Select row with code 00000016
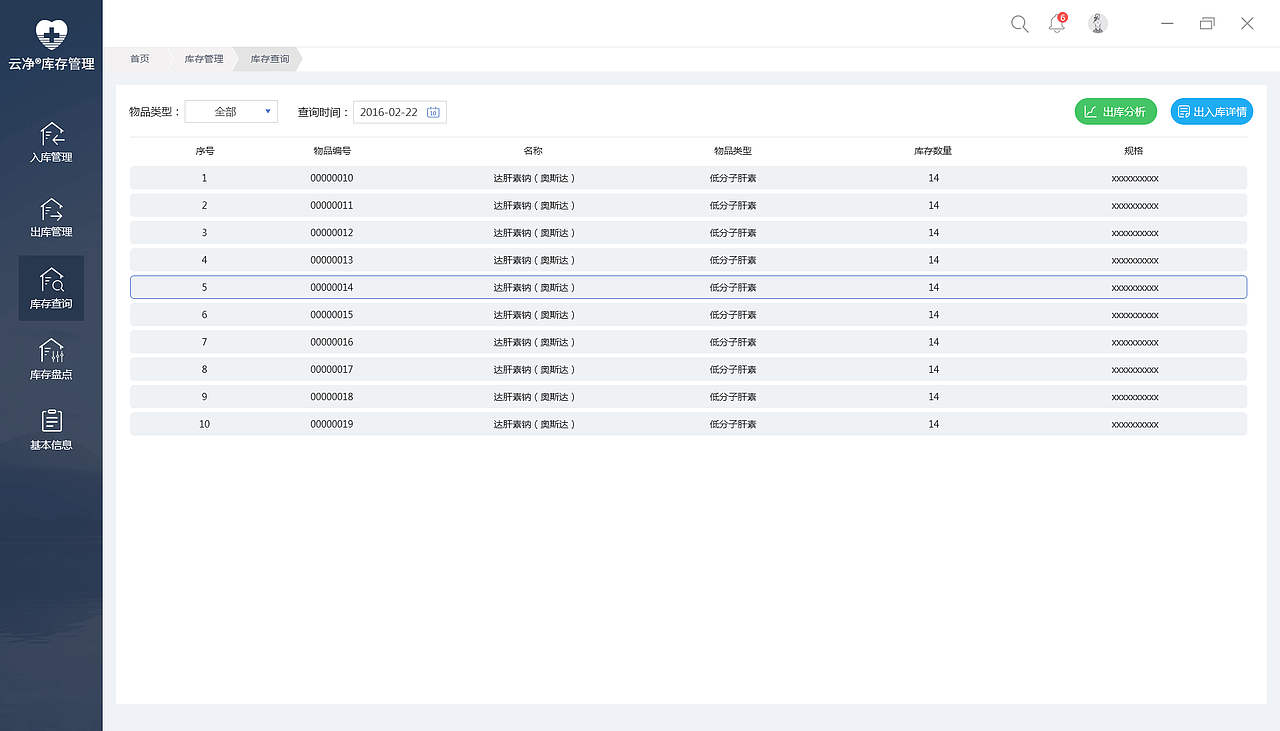1280x731 pixels. pyautogui.click(x=688, y=342)
